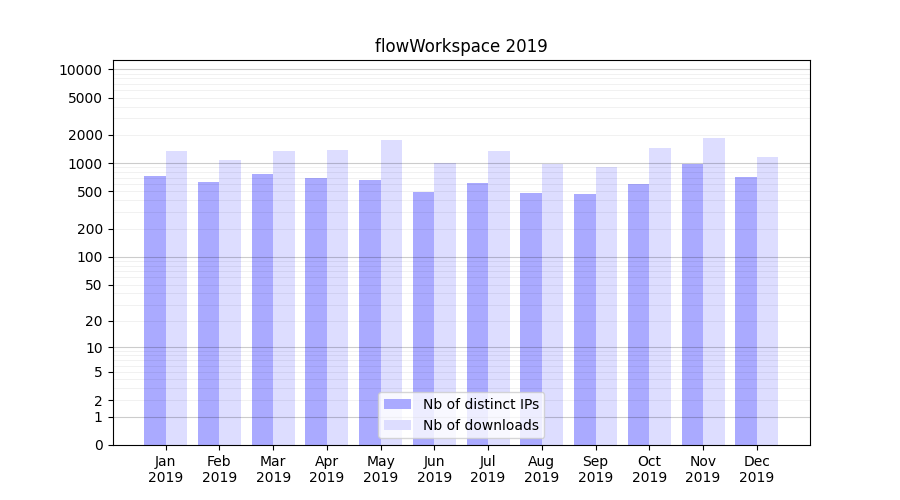Viewport: 900px width, 500px height.
Task: Click the Nb of downloads legend swatch
Action: click(397, 425)
